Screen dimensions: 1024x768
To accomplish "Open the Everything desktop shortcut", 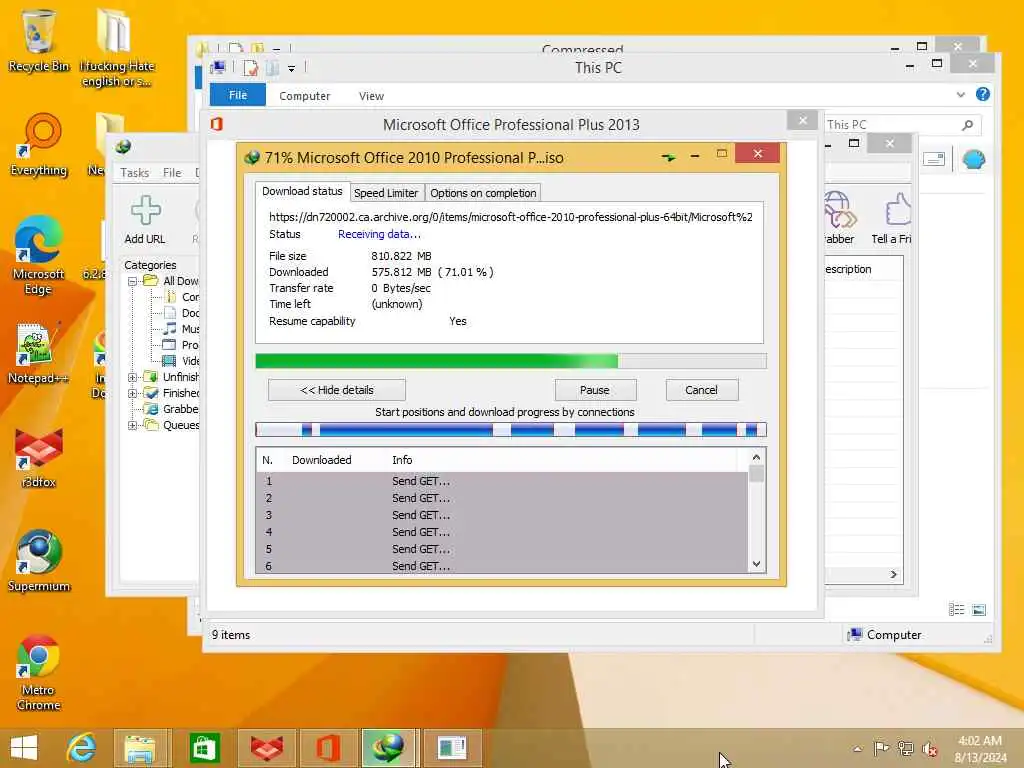I will (39, 145).
